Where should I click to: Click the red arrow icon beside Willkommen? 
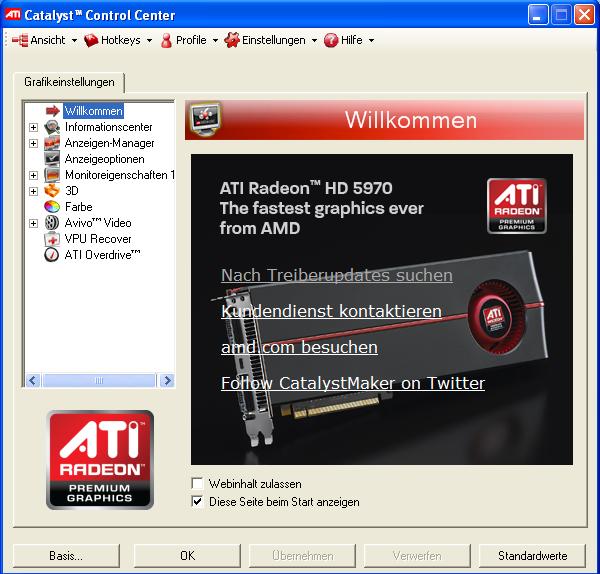point(52,111)
